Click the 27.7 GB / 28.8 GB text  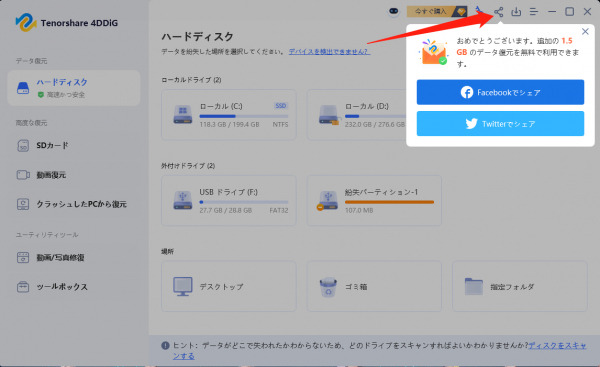(x=225, y=210)
